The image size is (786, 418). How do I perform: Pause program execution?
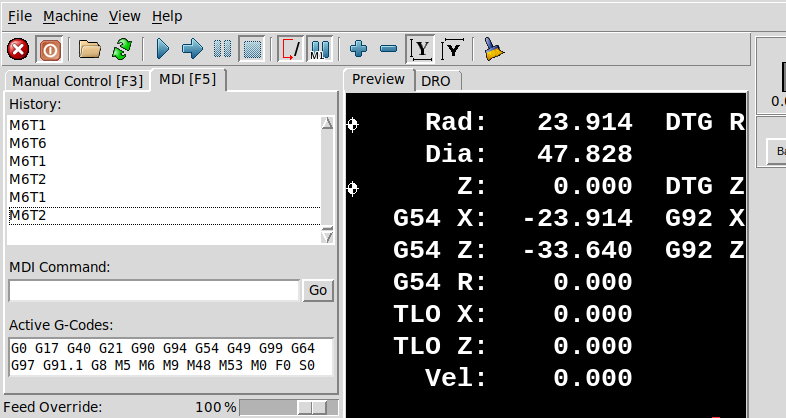pos(222,49)
